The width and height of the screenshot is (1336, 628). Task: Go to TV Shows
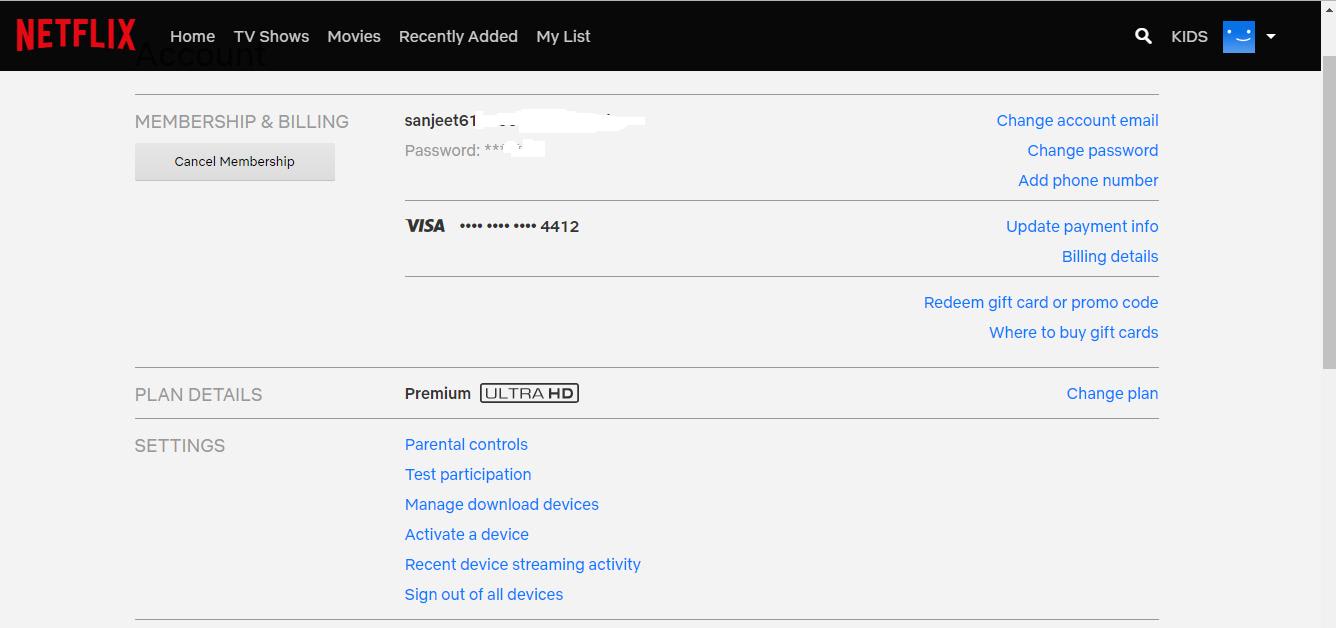point(271,36)
